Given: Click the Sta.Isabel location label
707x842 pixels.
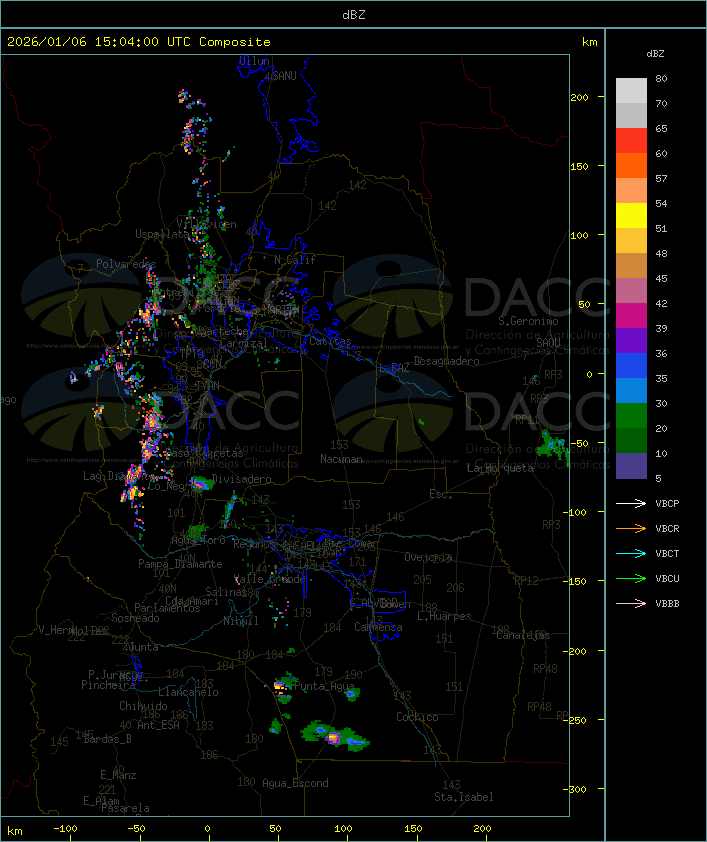Looking at the screenshot, I should (464, 797).
